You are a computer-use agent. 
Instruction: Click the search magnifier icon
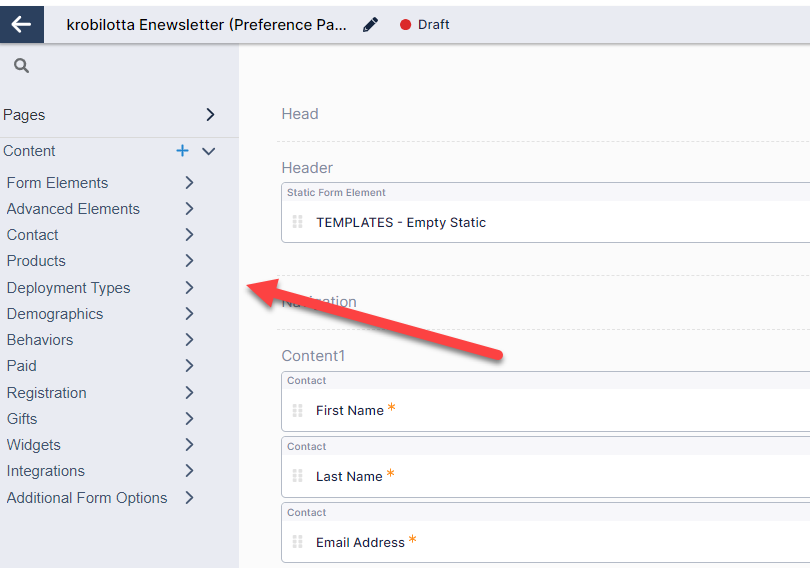pyautogui.click(x=22, y=66)
